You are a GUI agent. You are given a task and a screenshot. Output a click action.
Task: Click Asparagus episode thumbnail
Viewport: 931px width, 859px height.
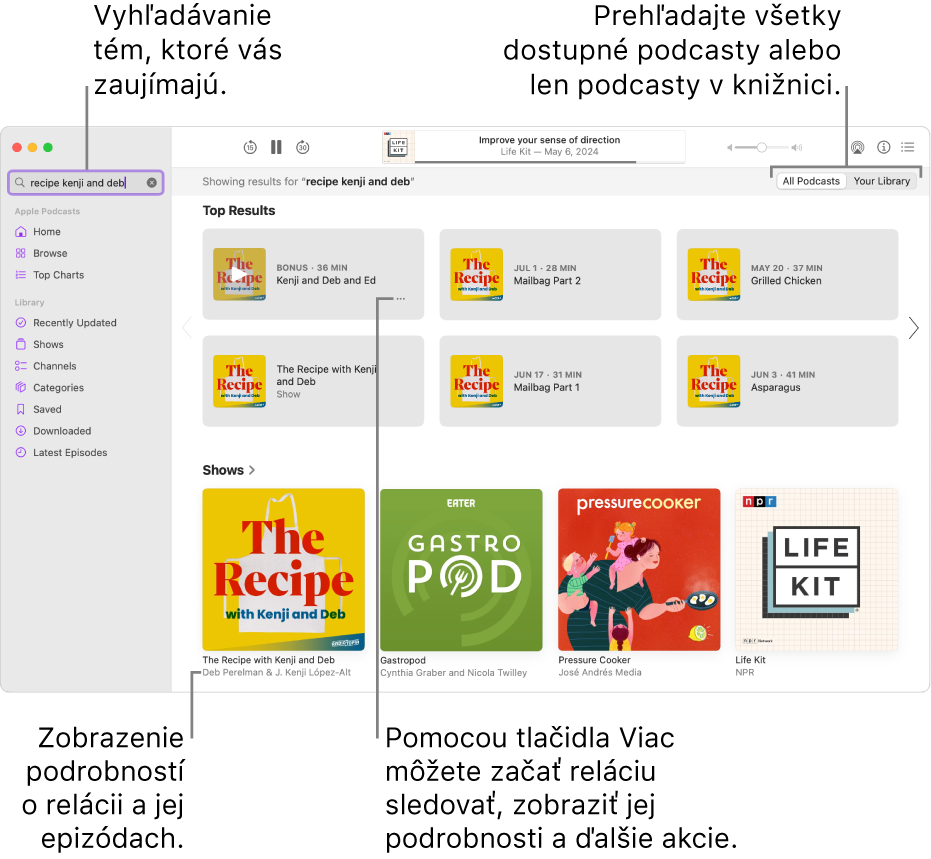tap(714, 381)
